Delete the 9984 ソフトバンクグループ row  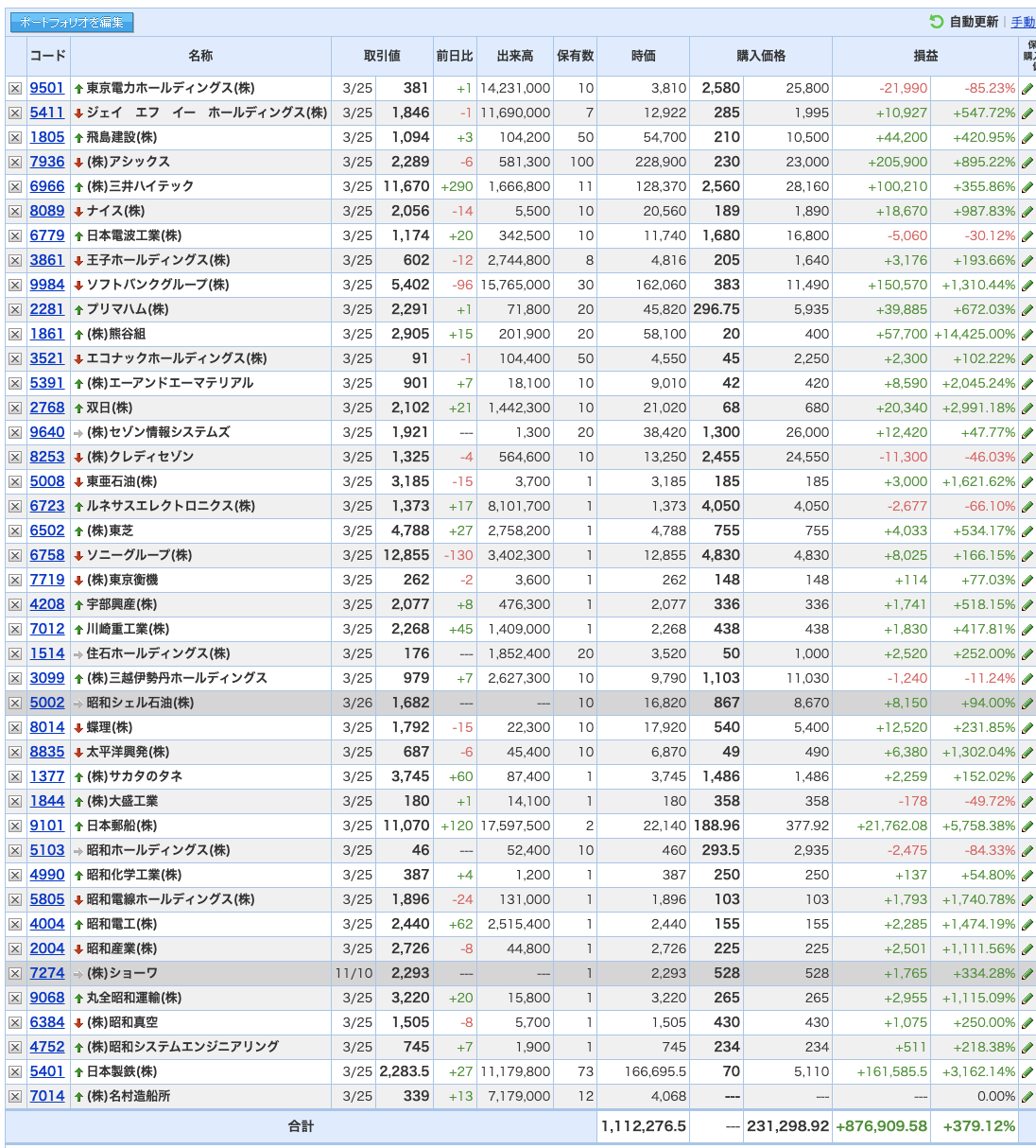[x=15, y=285]
